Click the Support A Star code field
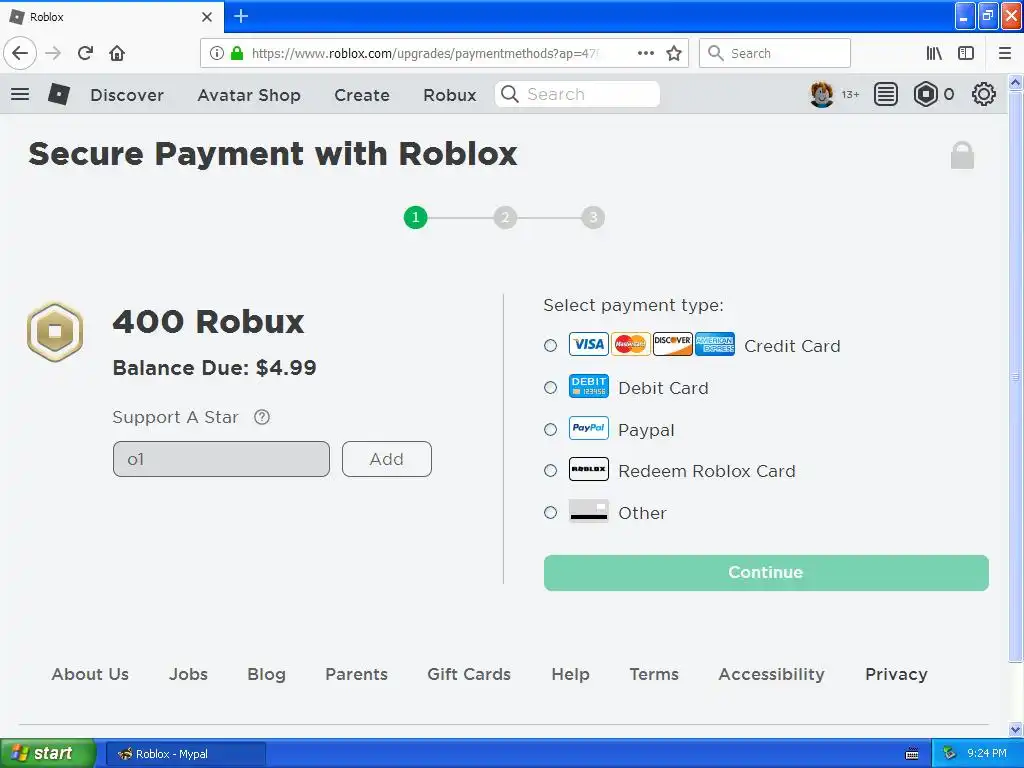The image size is (1024, 768). point(221,459)
